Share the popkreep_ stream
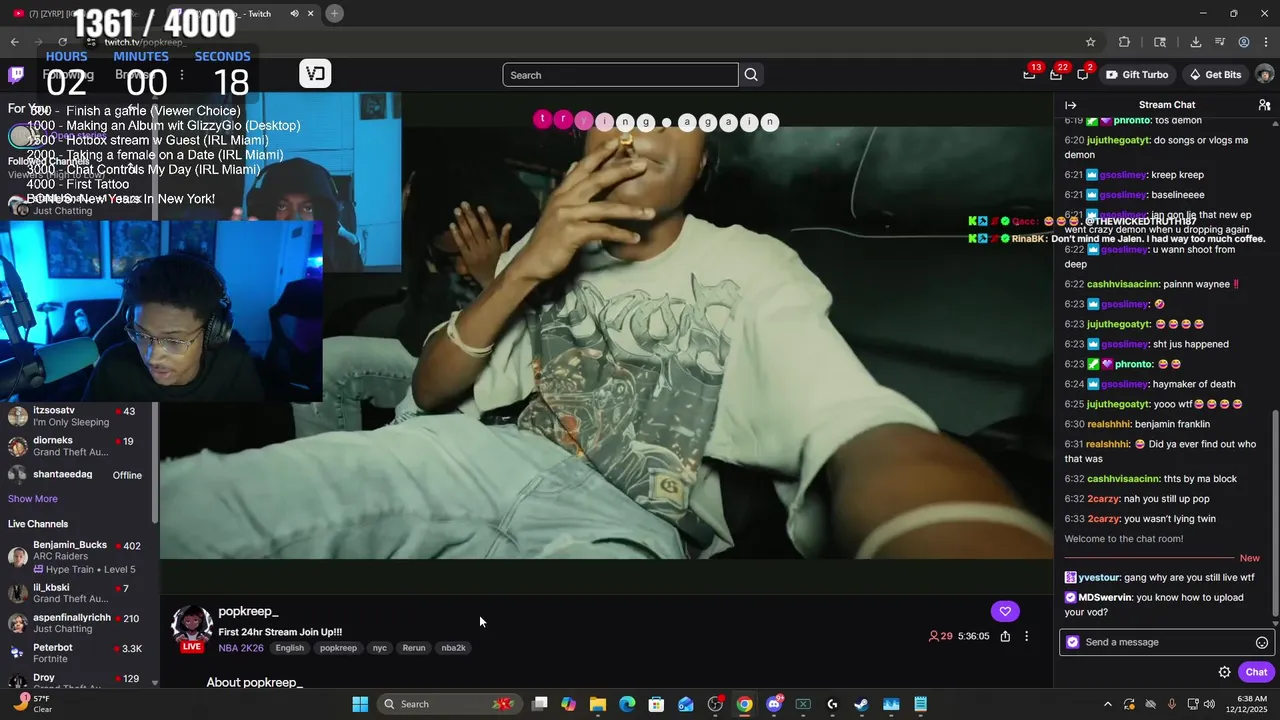 click(x=1005, y=636)
